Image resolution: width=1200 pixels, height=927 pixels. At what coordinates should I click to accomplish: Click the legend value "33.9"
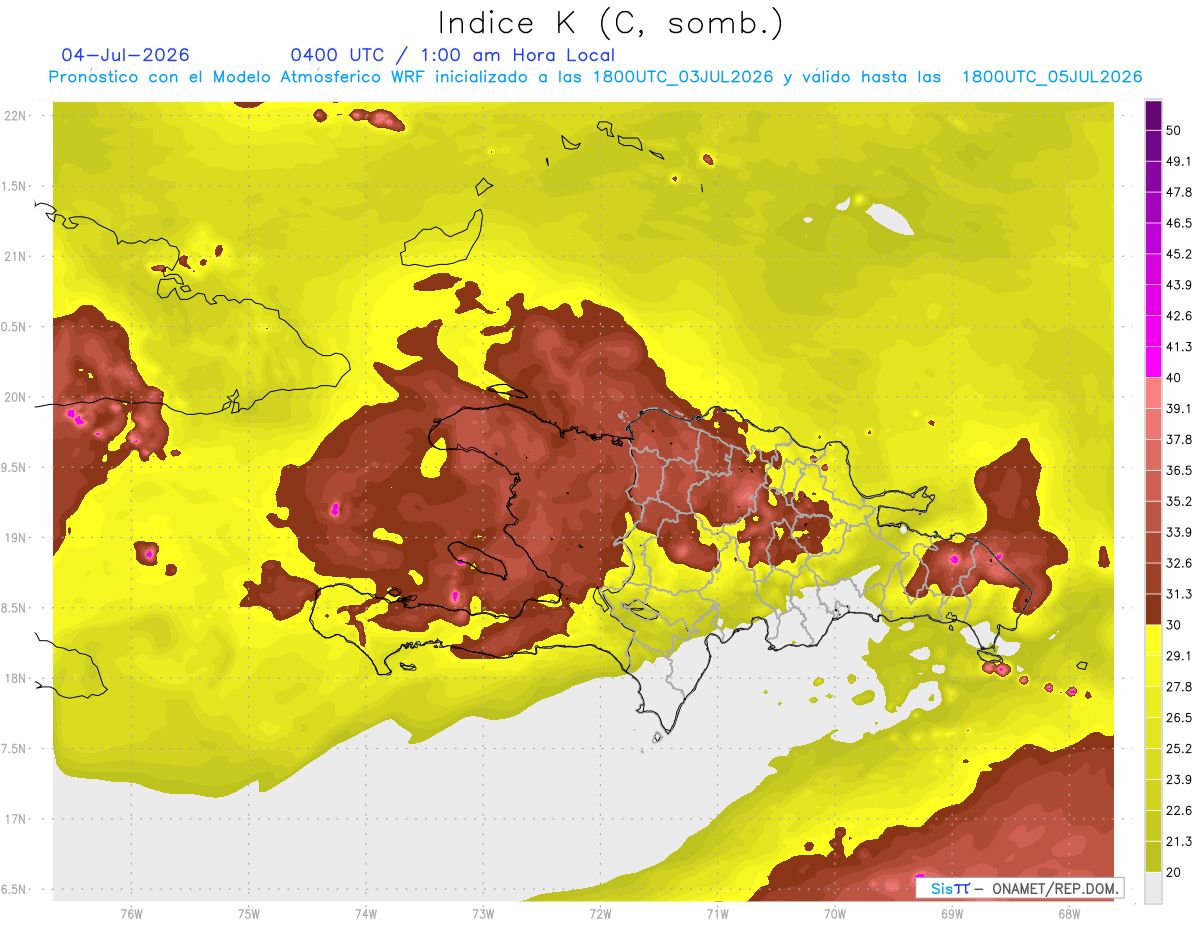coord(1178,532)
